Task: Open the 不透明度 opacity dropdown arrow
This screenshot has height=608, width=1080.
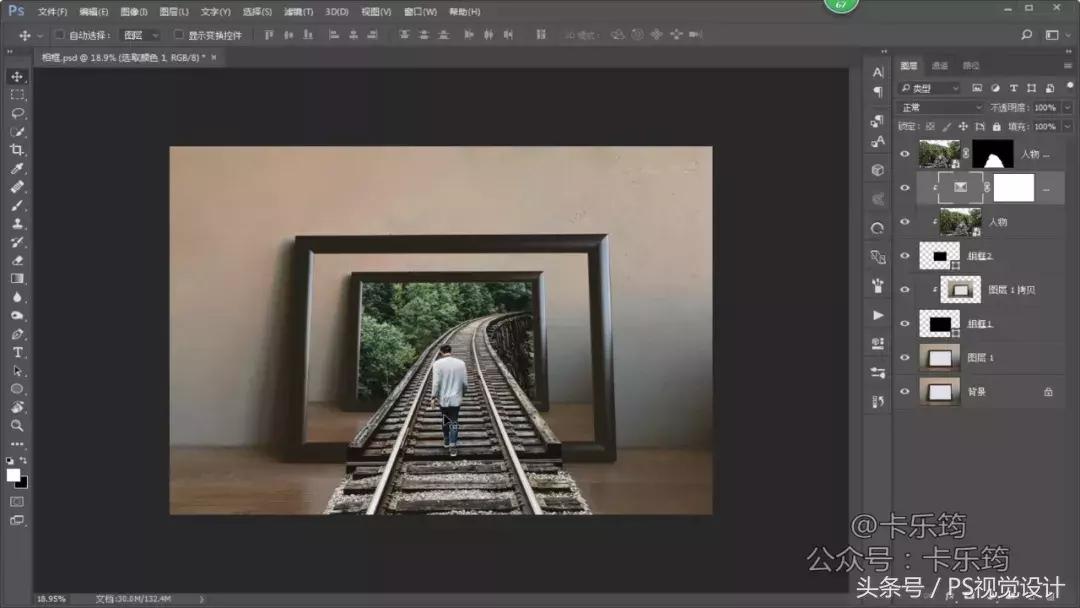Action: [1066, 108]
